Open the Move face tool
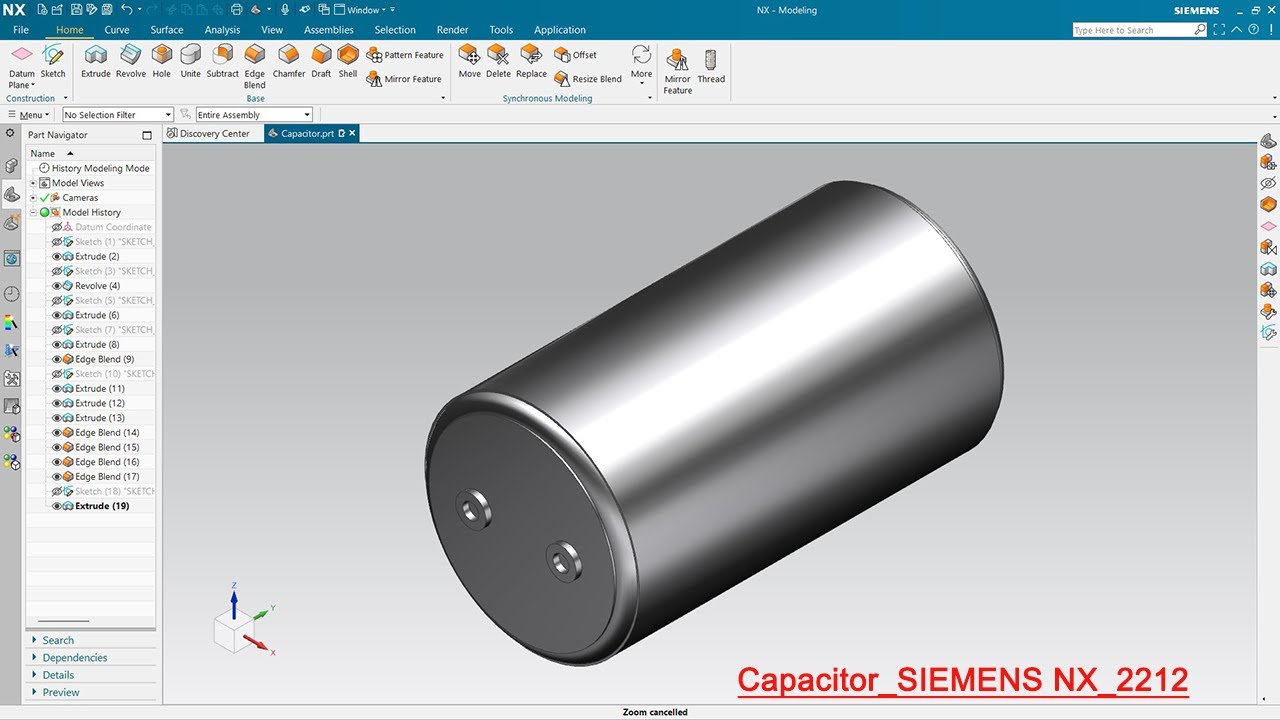Screen dimensions: 1280x720 click(469, 61)
